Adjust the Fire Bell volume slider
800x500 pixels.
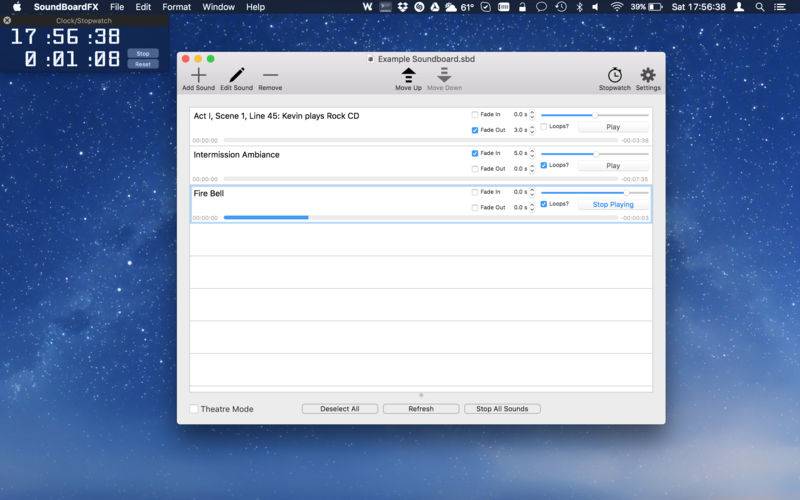pos(595,193)
